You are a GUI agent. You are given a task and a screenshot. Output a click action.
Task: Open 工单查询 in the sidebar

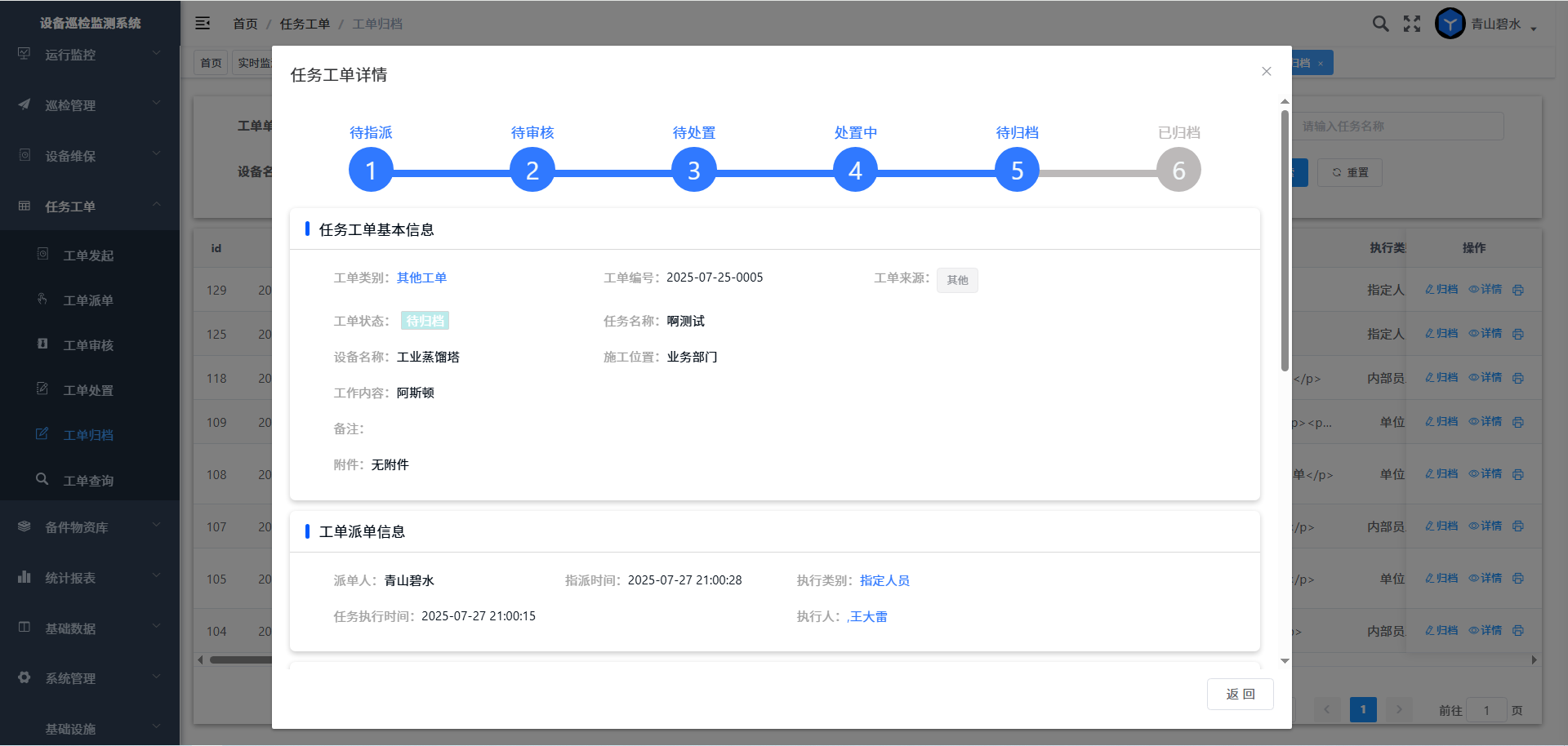point(88,481)
